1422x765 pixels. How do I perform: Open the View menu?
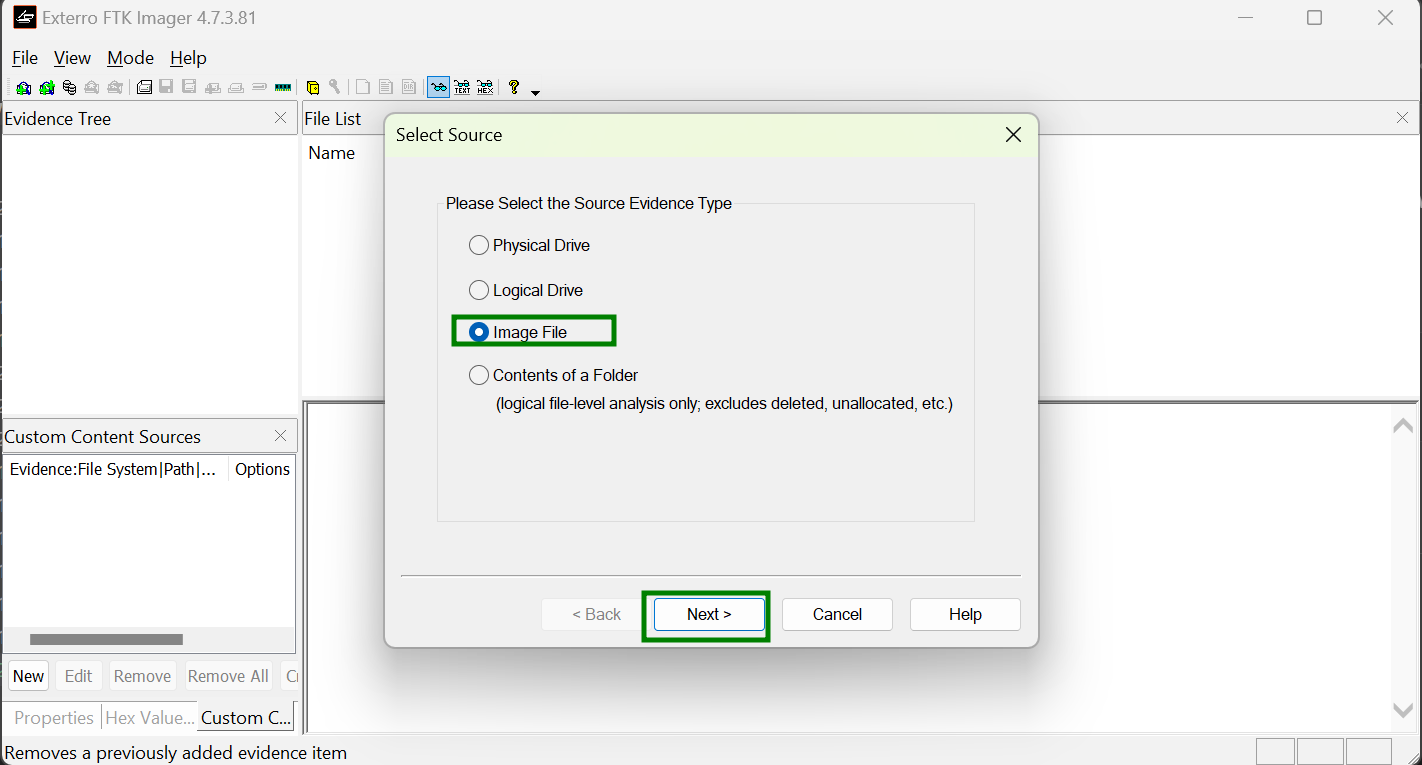click(72, 58)
